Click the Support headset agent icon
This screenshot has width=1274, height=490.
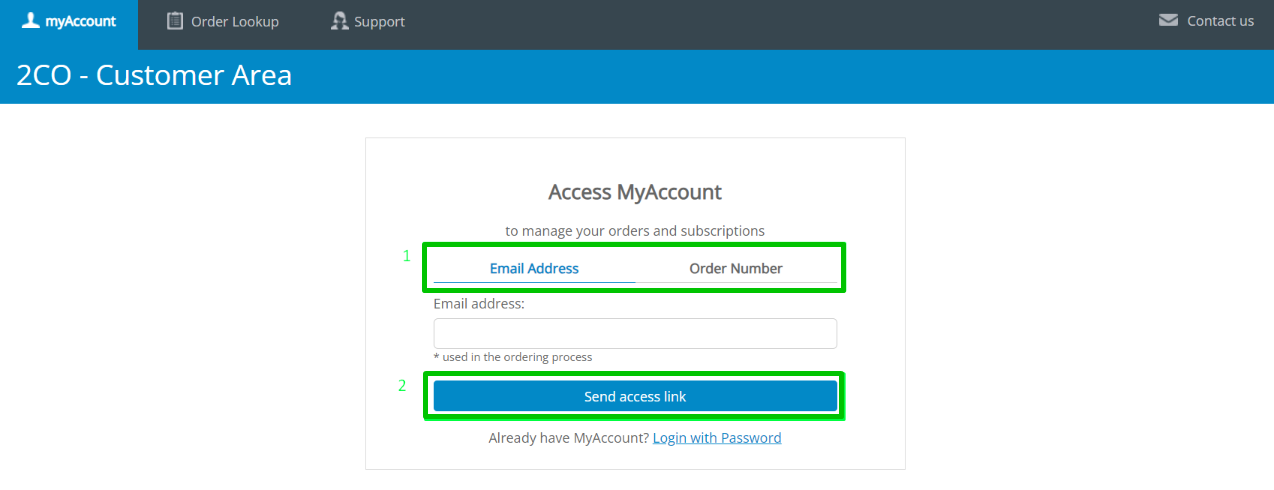340,20
